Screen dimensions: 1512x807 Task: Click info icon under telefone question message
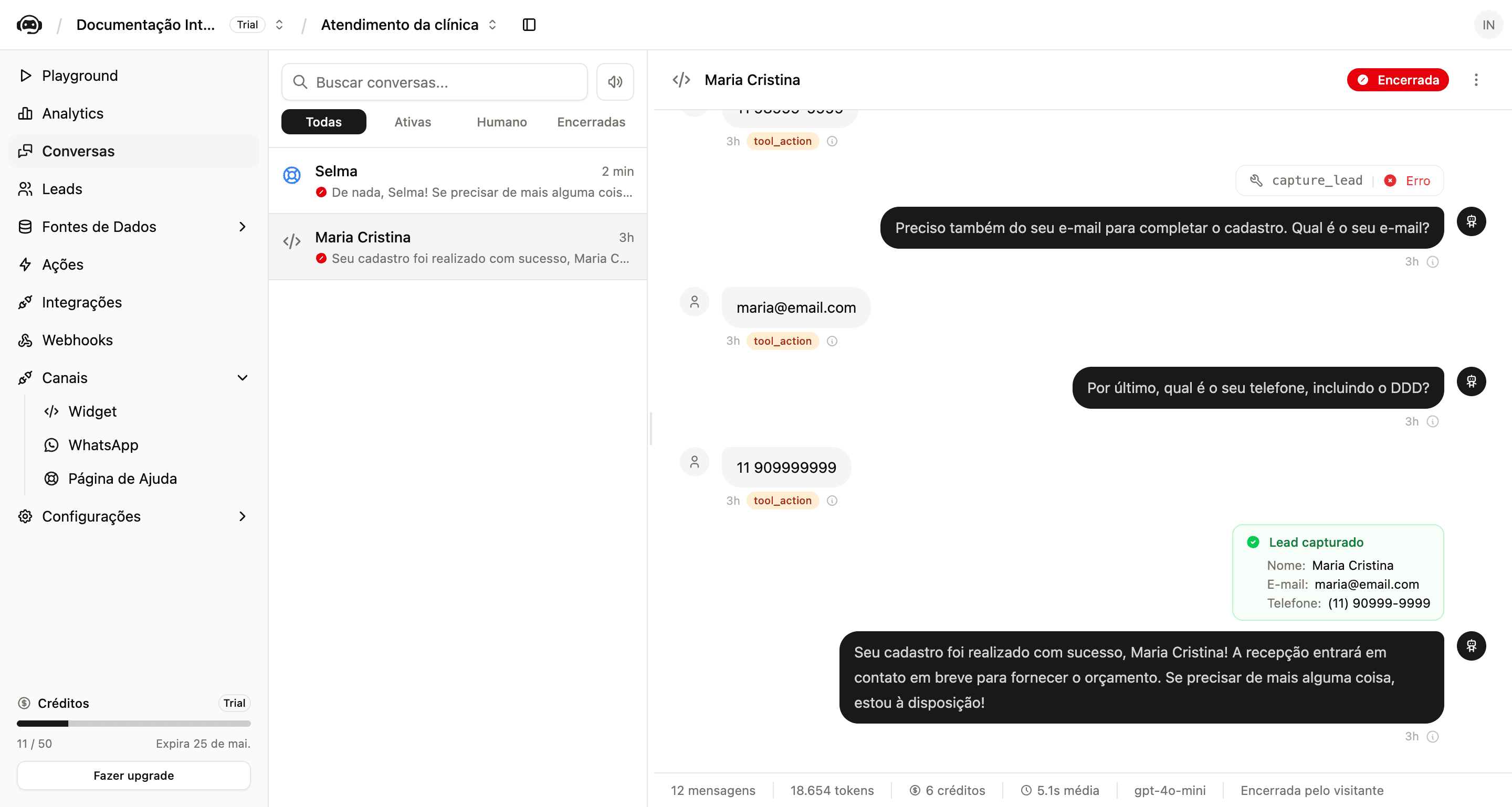[x=1433, y=422]
